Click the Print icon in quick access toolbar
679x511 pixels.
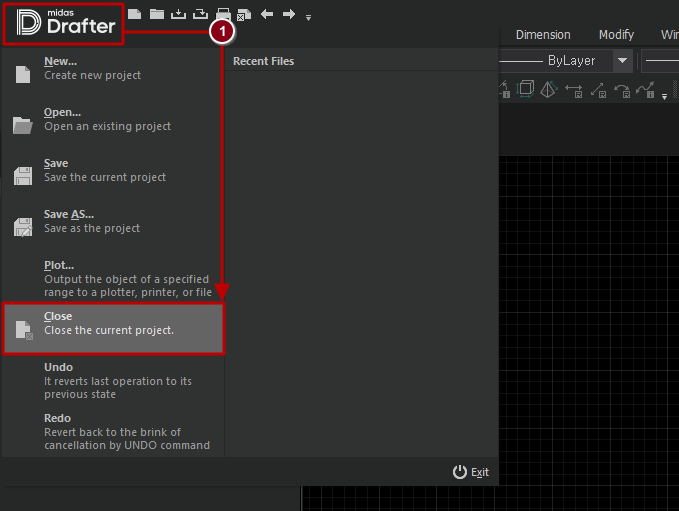[x=223, y=14]
